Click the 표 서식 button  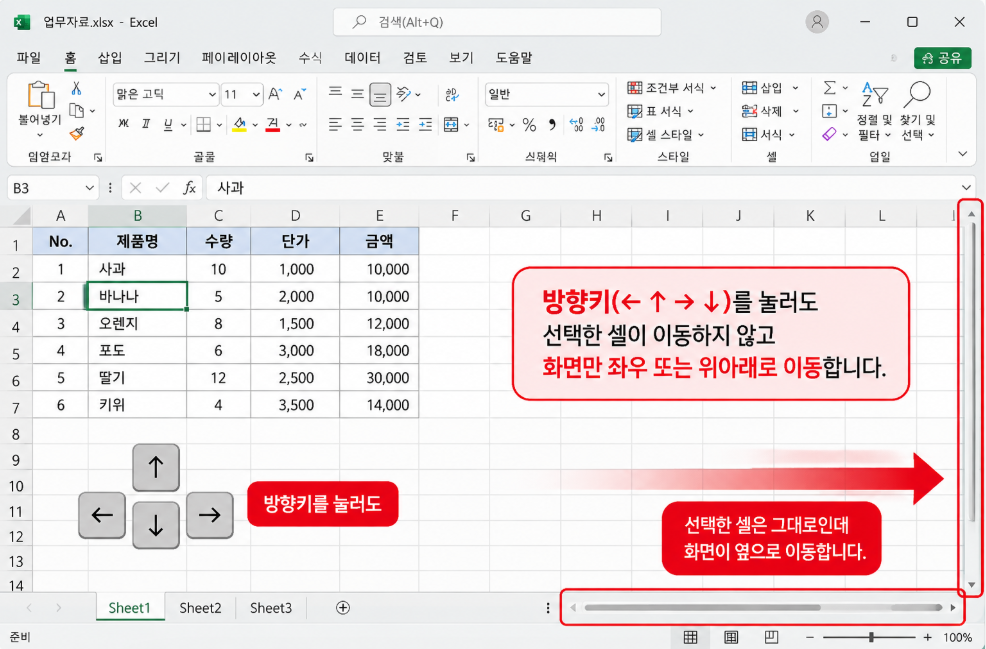pos(660,111)
